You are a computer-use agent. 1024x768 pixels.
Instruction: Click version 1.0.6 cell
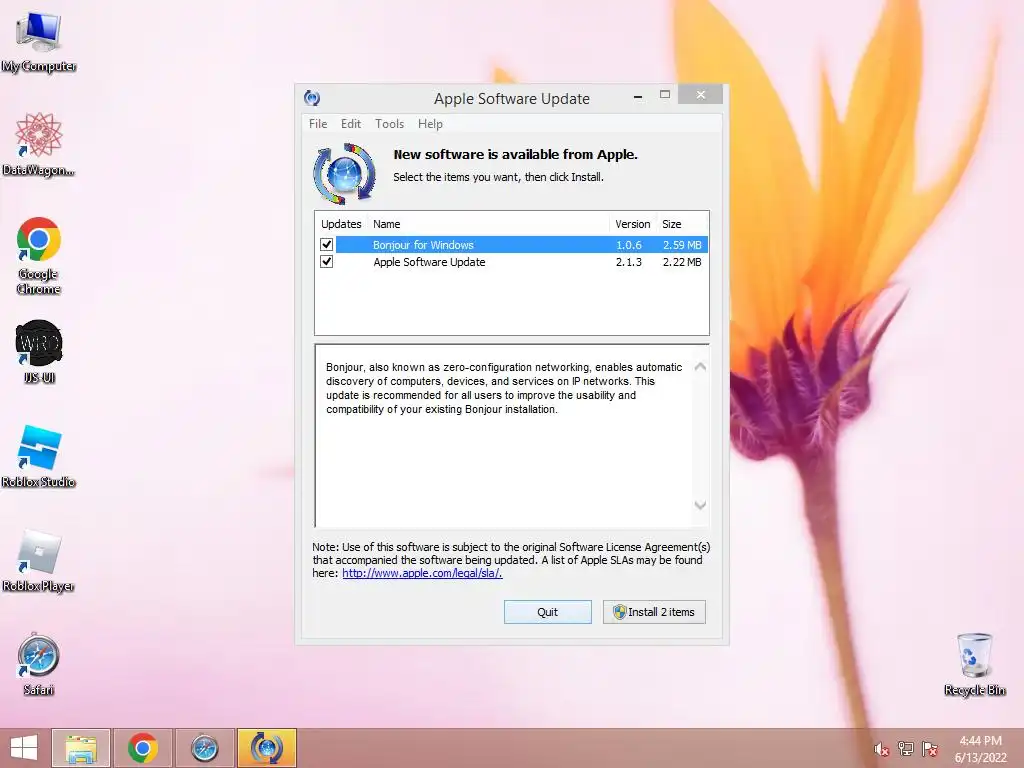(628, 245)
